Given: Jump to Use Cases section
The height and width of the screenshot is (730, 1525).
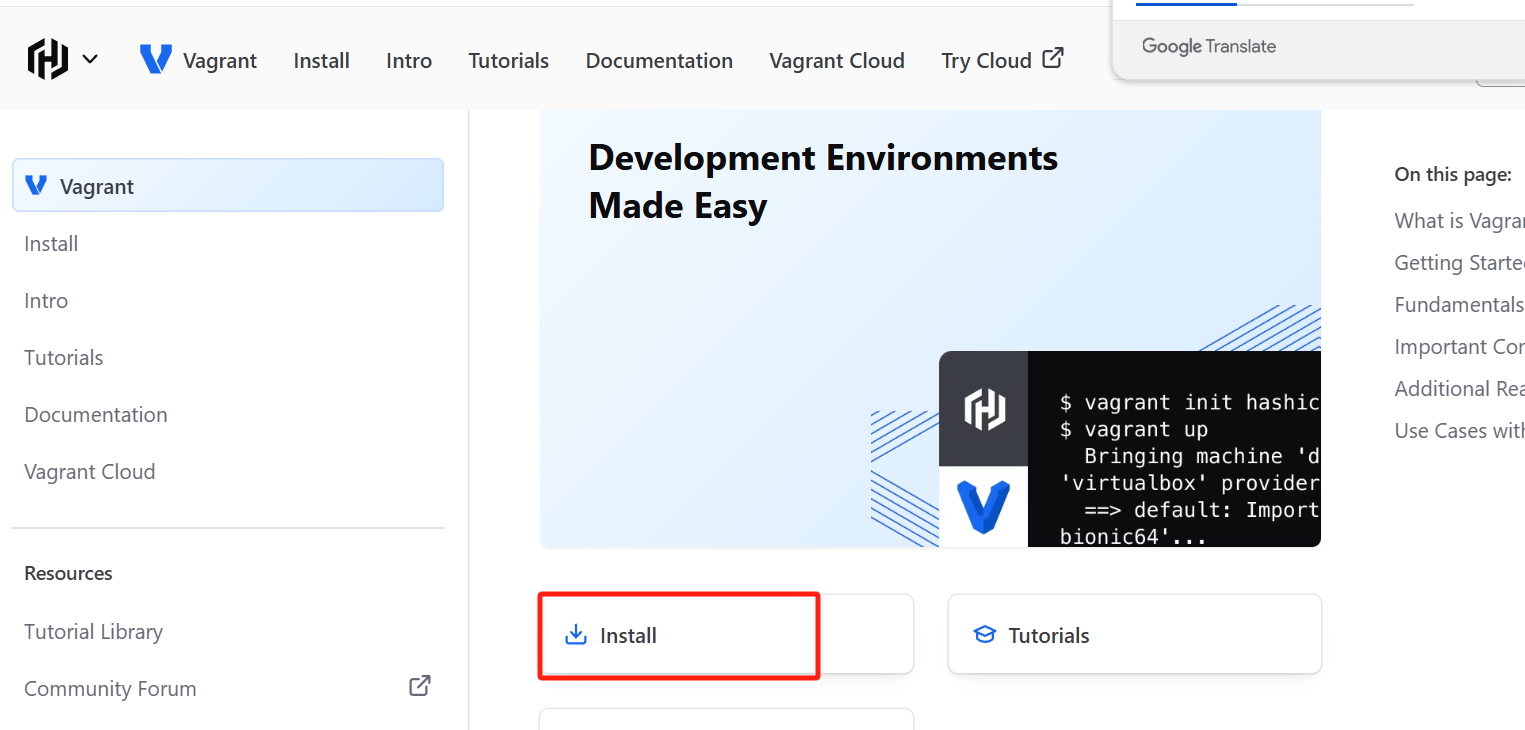Looking at the screenshot, I should click(1460, 431).
